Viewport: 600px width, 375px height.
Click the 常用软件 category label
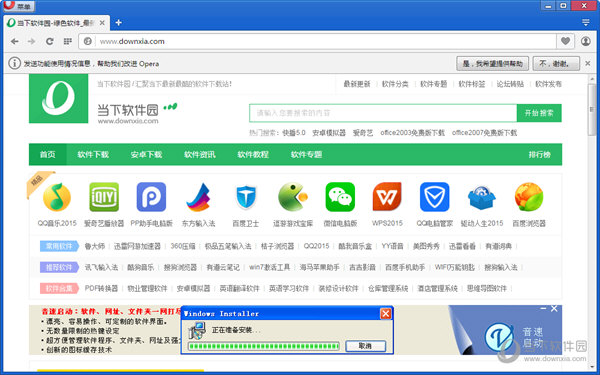click(59, 246)
